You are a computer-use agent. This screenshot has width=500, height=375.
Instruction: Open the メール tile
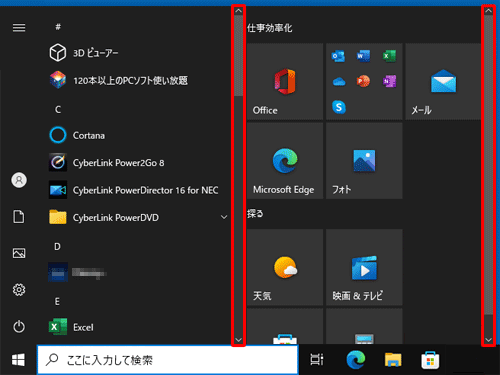(x=443, y=81)
